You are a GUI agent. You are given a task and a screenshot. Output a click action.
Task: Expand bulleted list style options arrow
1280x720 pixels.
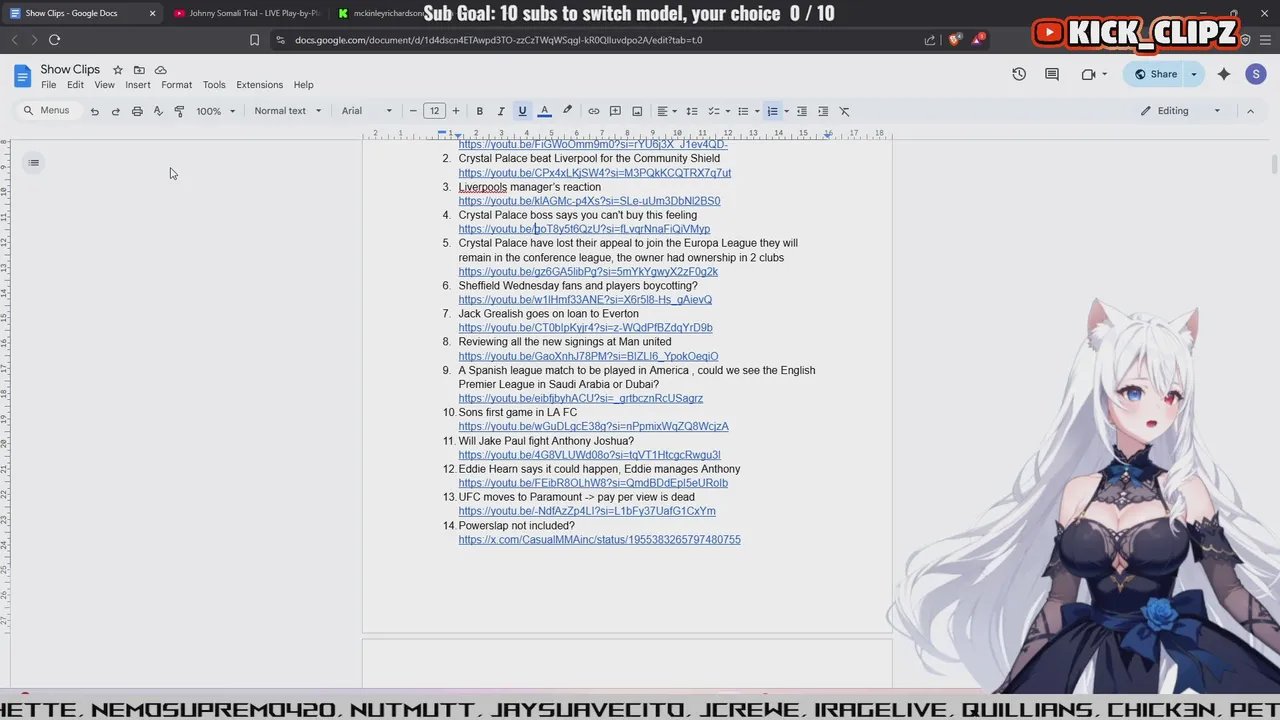pos(757,111)
